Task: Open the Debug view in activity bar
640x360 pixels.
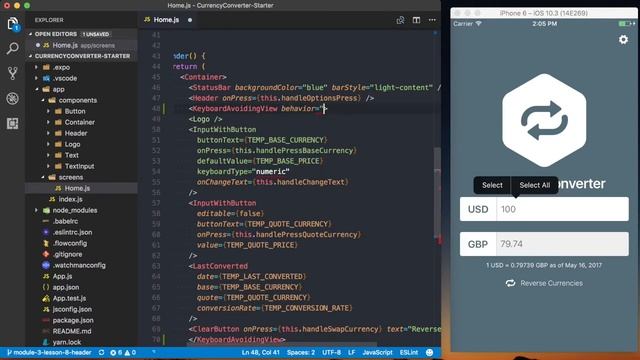Action: click(13, 98)
